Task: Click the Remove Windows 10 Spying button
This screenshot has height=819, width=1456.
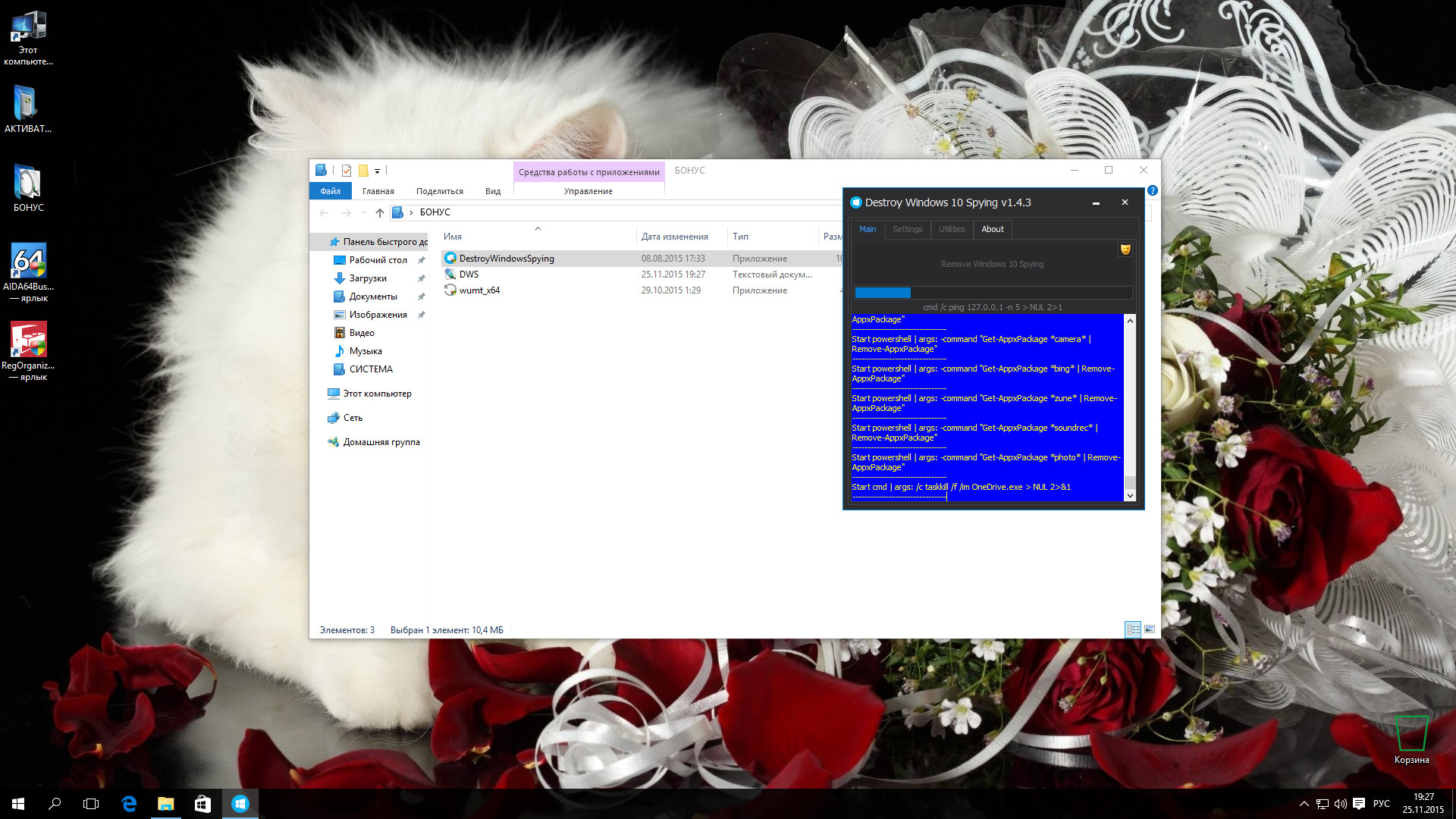Action: 992,264
